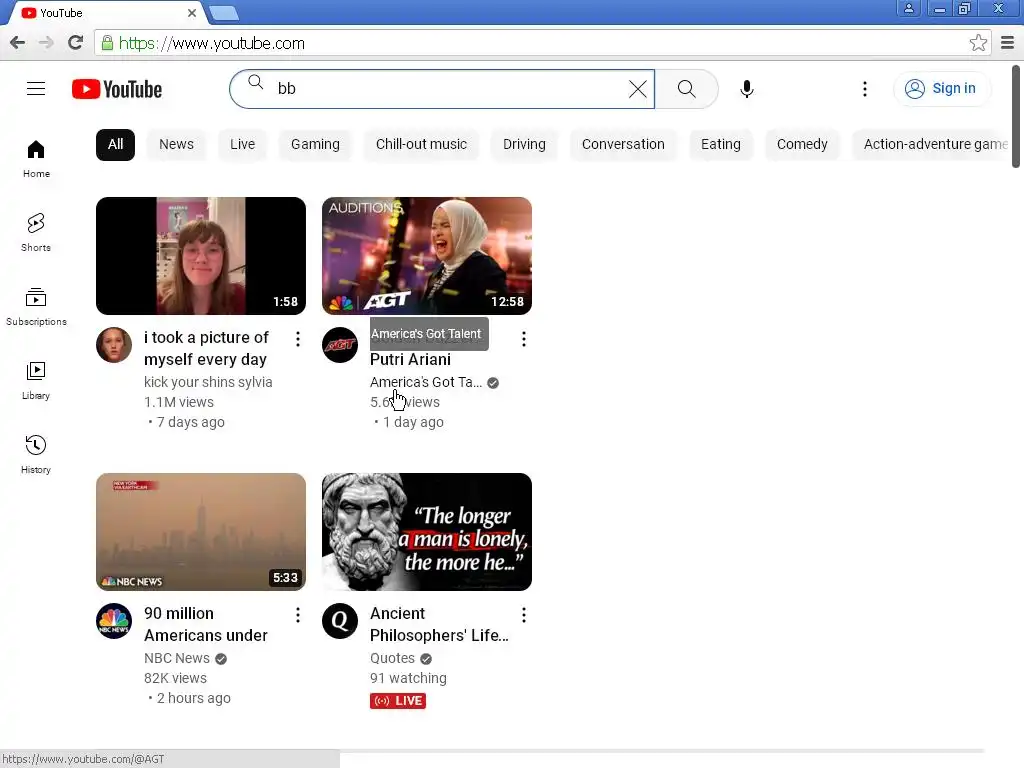Go to the YouTube logo home
This screenshot has width=1024, height=768.
click(x=117, y=89)
